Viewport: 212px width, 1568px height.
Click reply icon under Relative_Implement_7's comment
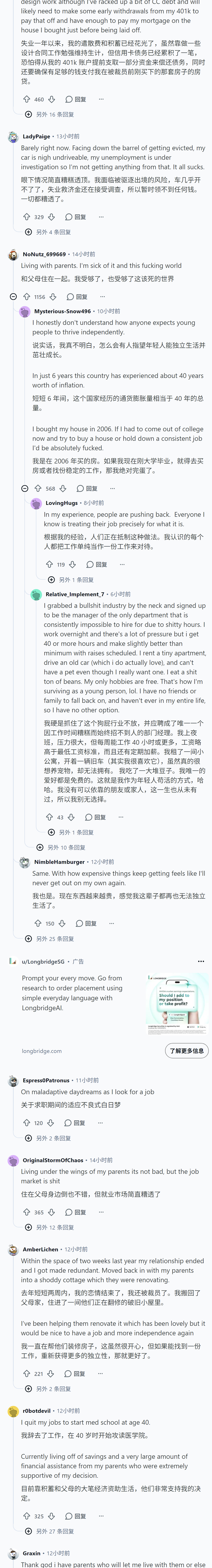coord(88,817)
